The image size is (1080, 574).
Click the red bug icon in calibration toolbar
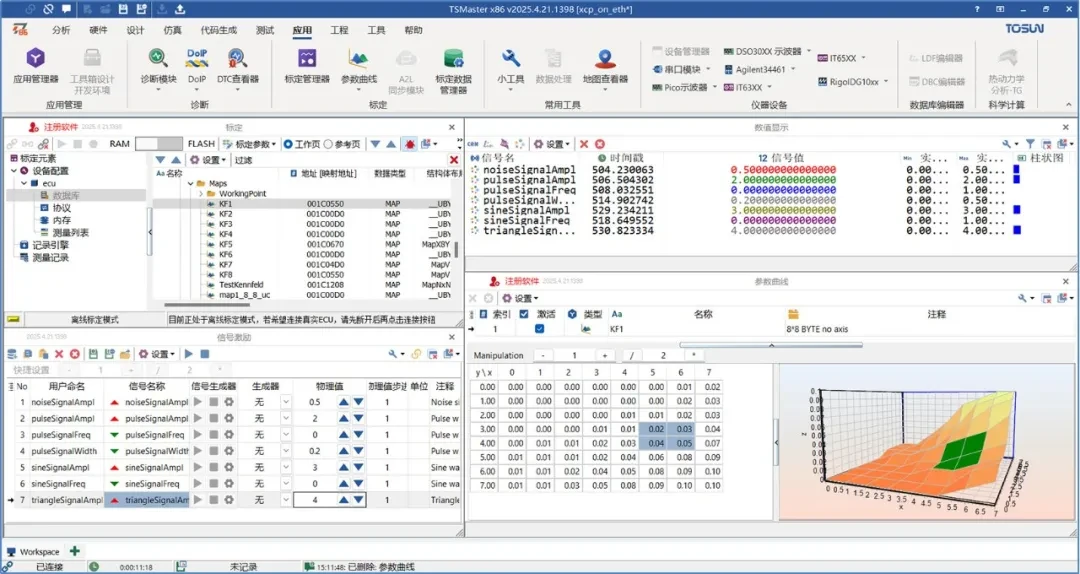409,144
